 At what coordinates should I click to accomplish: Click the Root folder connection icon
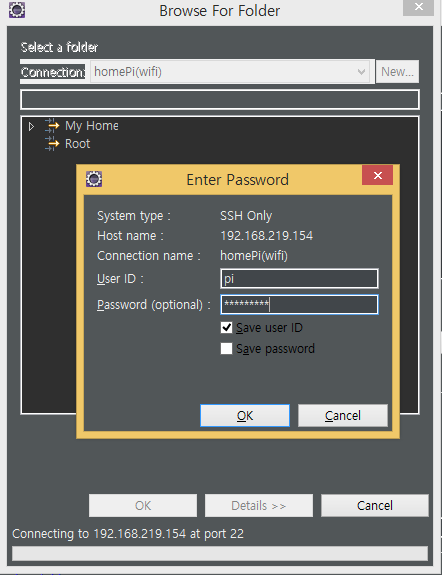click(x=52, y=143)
